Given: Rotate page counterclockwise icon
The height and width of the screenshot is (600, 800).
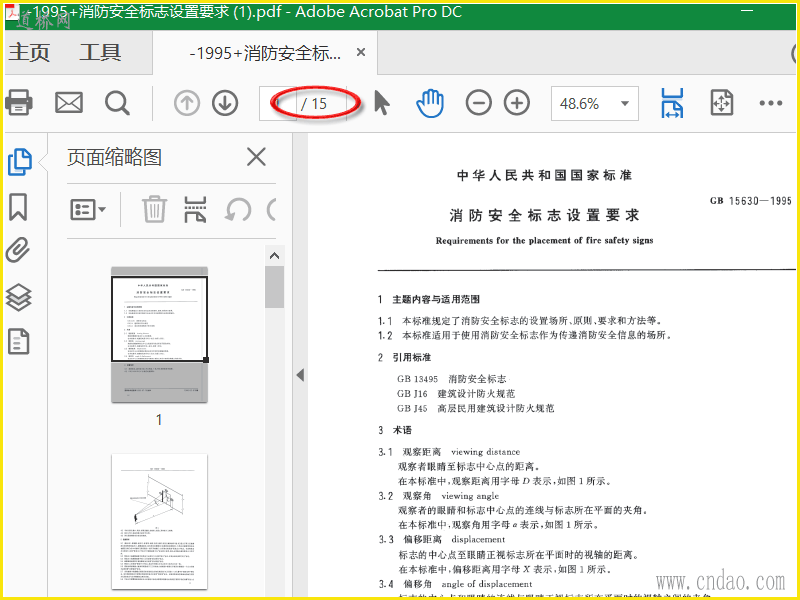Looking at the screenshot, I should pos(238,210).
